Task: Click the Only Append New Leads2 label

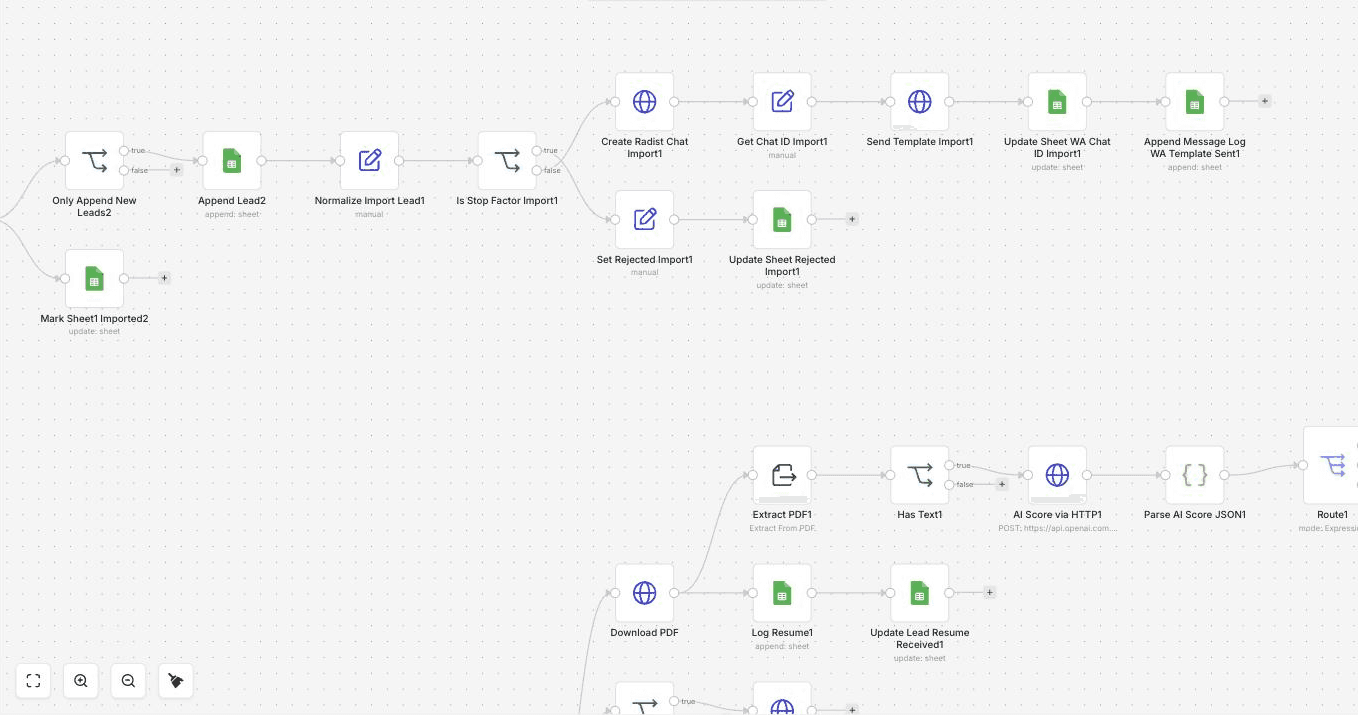Action: click(94, 207)
